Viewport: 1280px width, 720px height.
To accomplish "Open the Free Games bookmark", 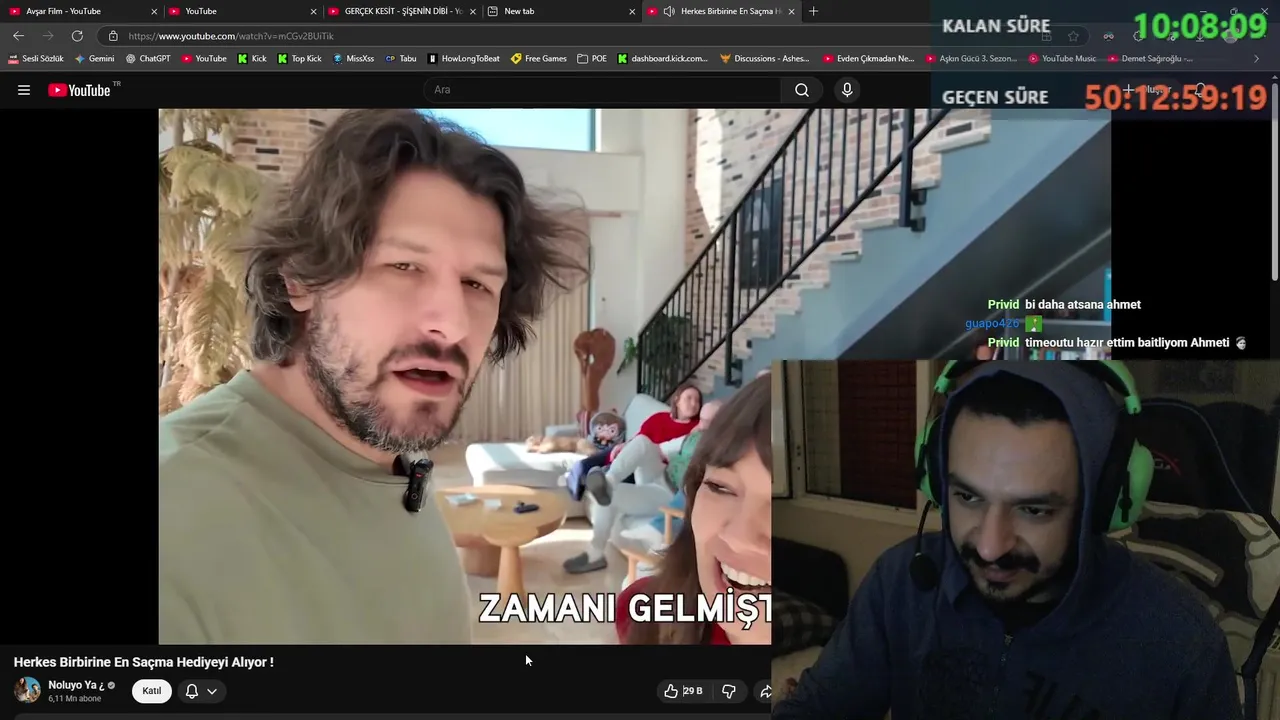I will tap(539, 59).
